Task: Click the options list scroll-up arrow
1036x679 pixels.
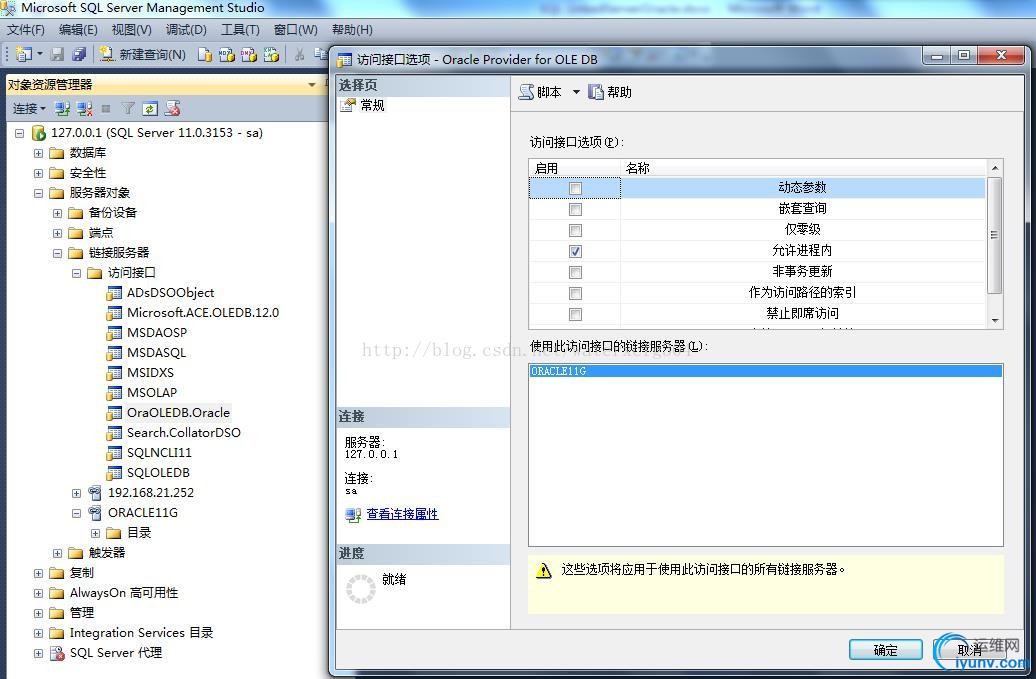Action: [x=994, y=168]
